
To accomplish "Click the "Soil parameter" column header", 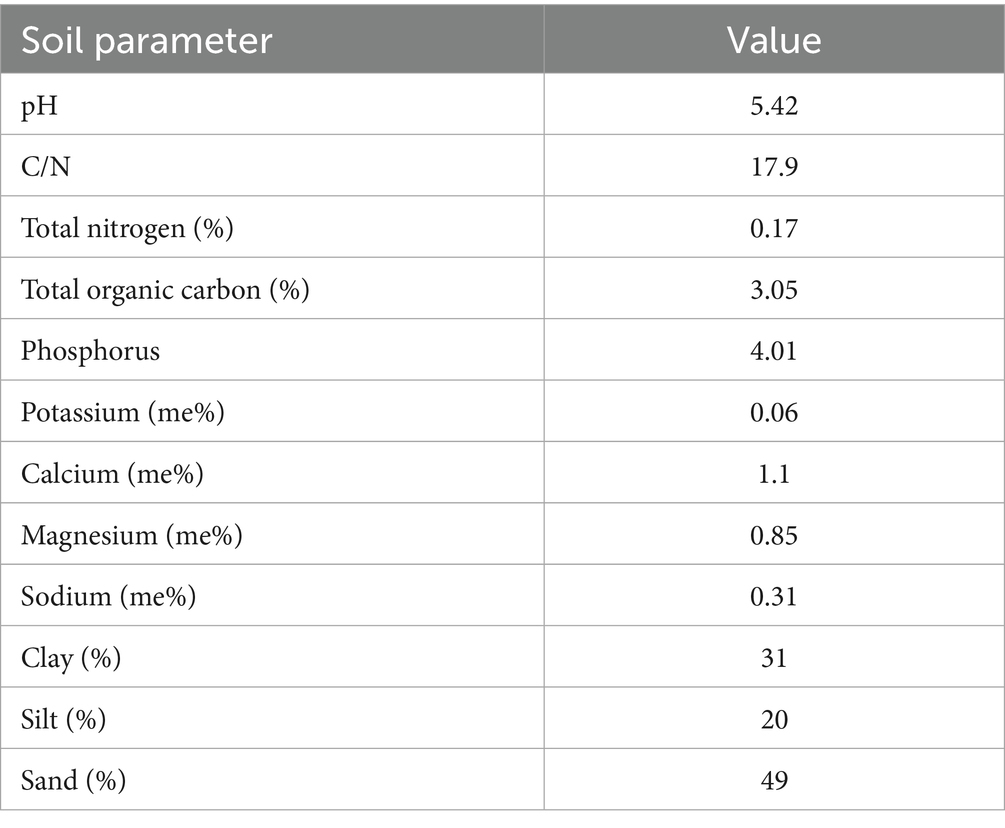I will [x=147, y=40].
